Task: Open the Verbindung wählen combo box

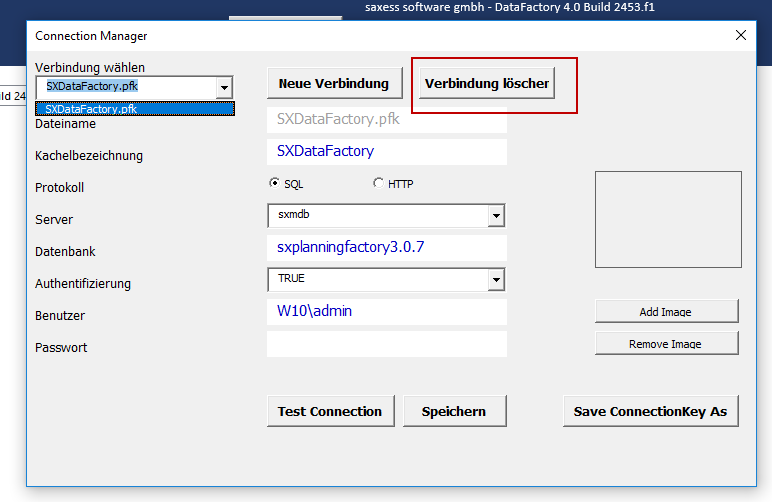Action: point(224,87)
